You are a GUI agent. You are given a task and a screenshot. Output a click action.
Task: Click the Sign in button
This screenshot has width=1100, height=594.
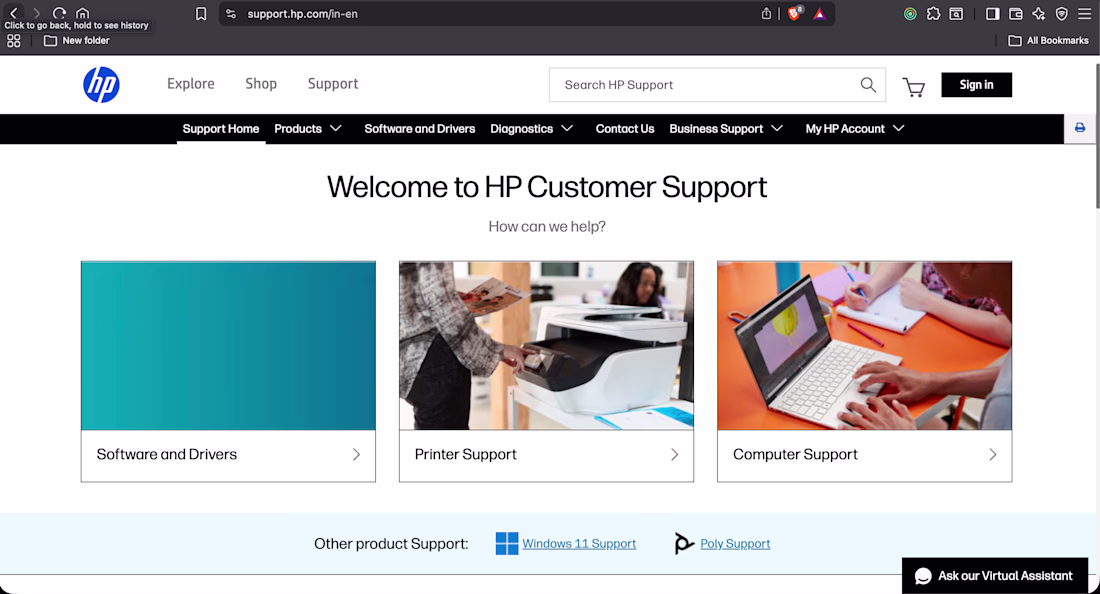(977, 85)
